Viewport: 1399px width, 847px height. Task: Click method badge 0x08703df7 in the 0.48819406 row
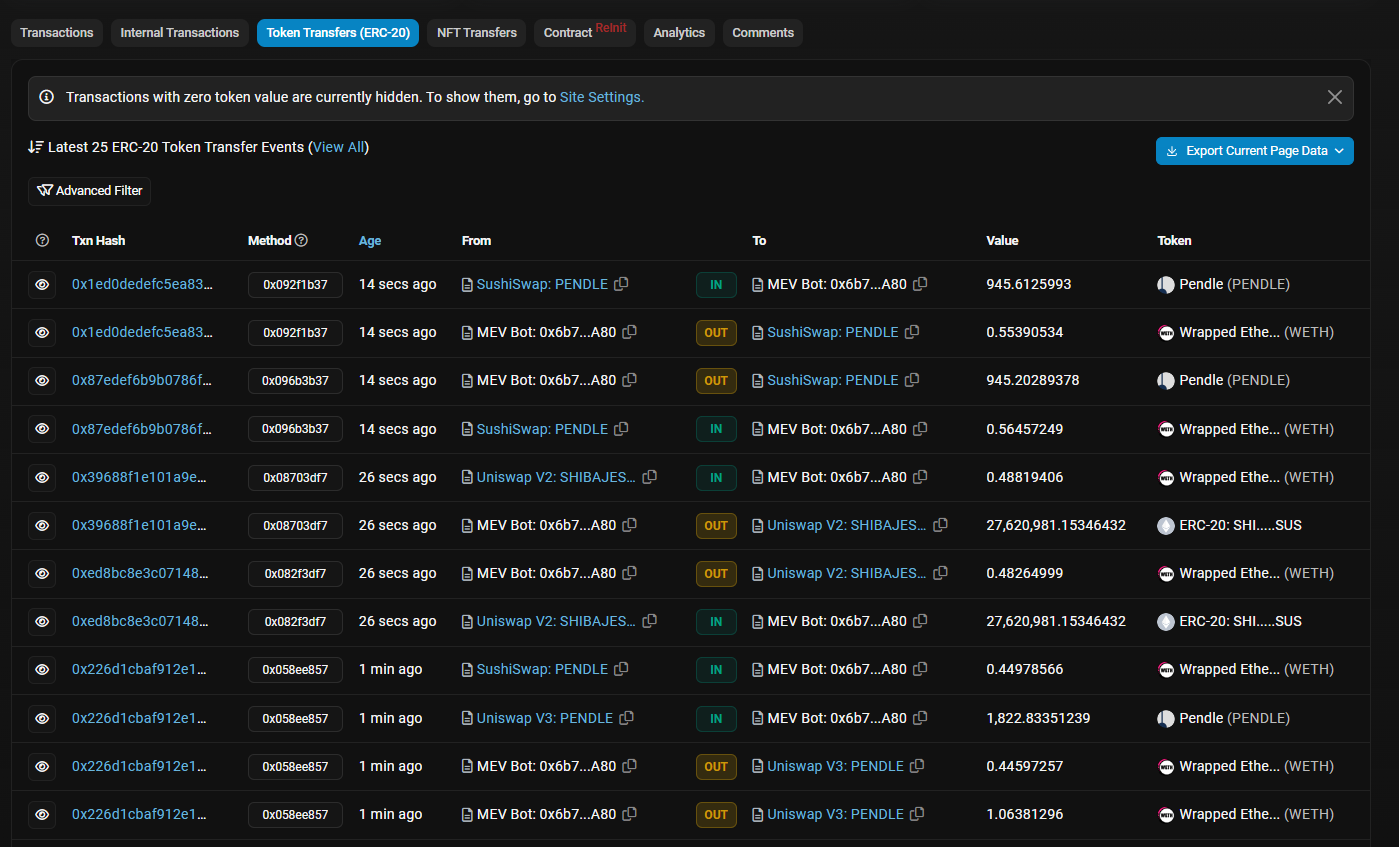point(295,477)
